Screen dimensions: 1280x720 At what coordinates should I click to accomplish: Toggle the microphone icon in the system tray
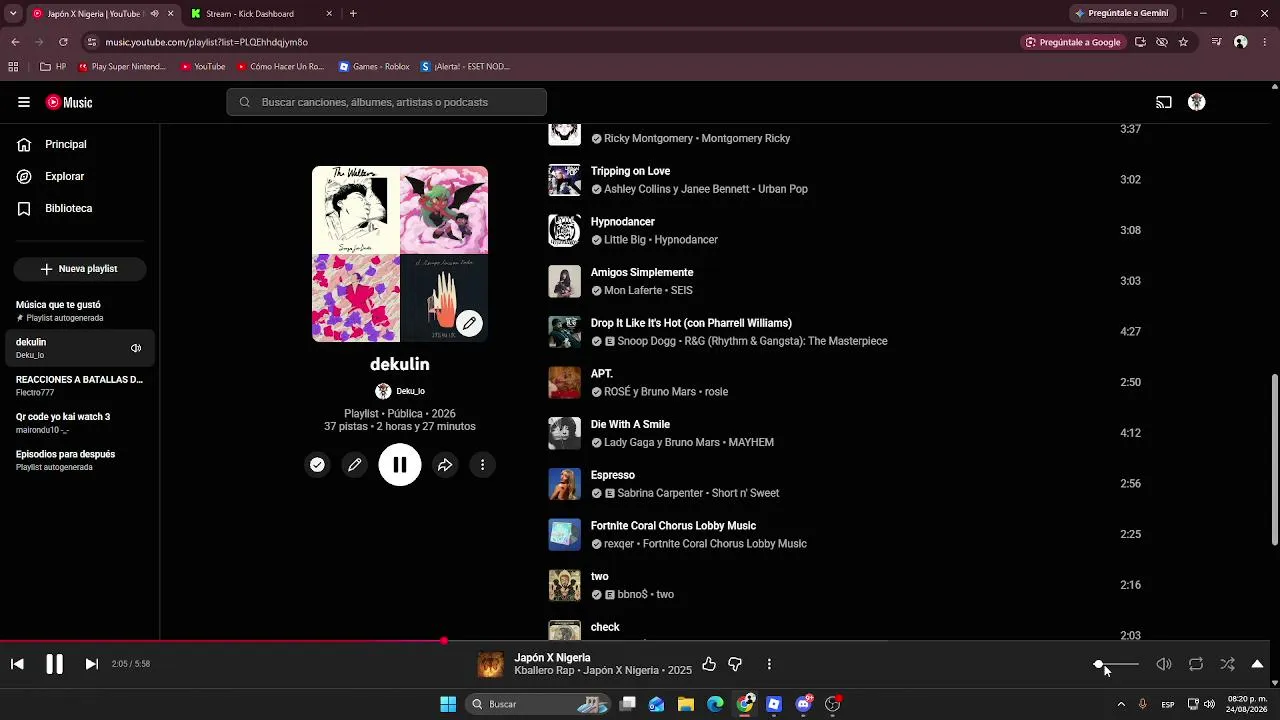[1142, 704]
